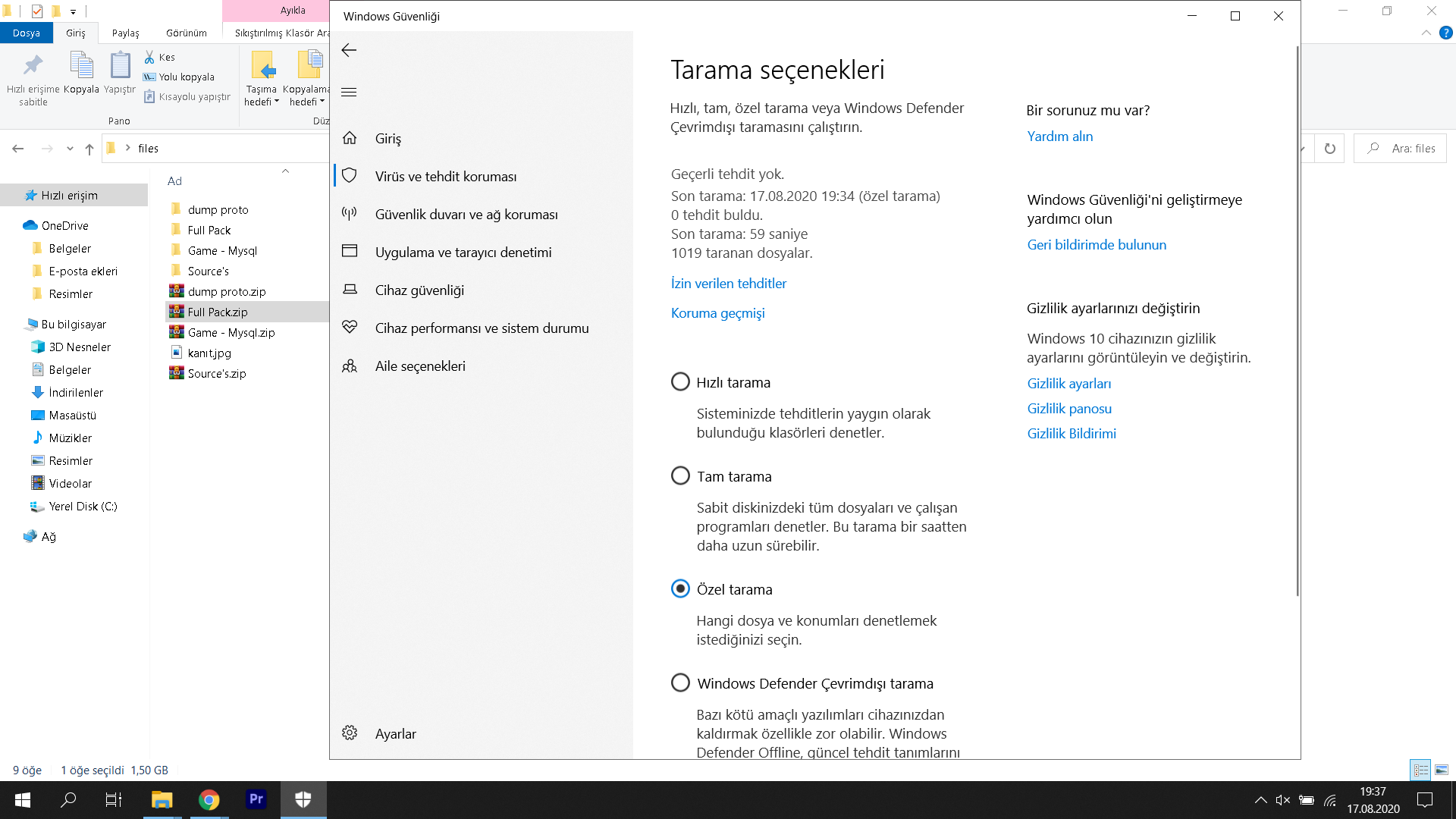Collapse the Explorer ribbon chevron
The height and width of the screenshot is (819, 1456).
click(x=1426, y=33)
